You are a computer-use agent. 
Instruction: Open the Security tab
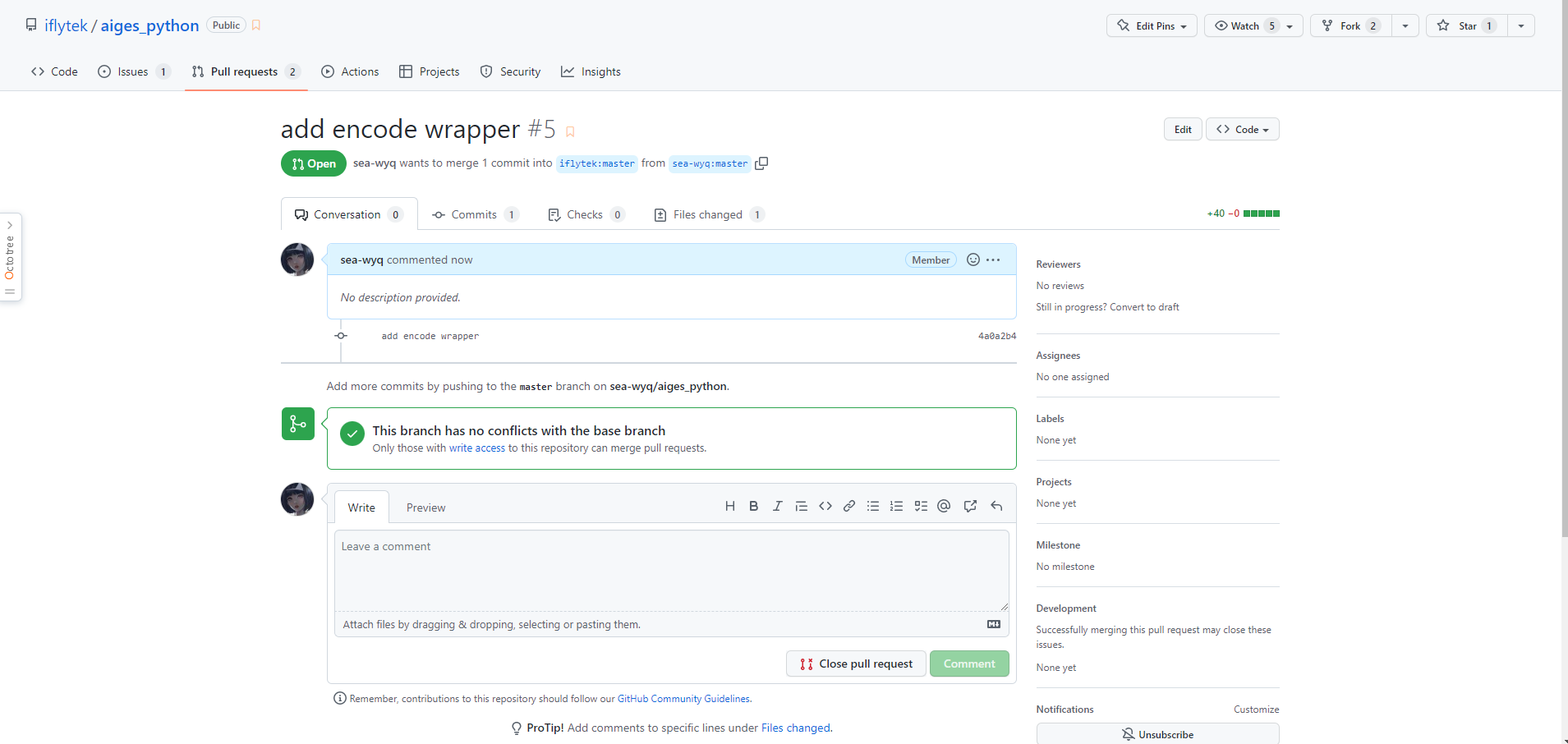pos(510,71)
